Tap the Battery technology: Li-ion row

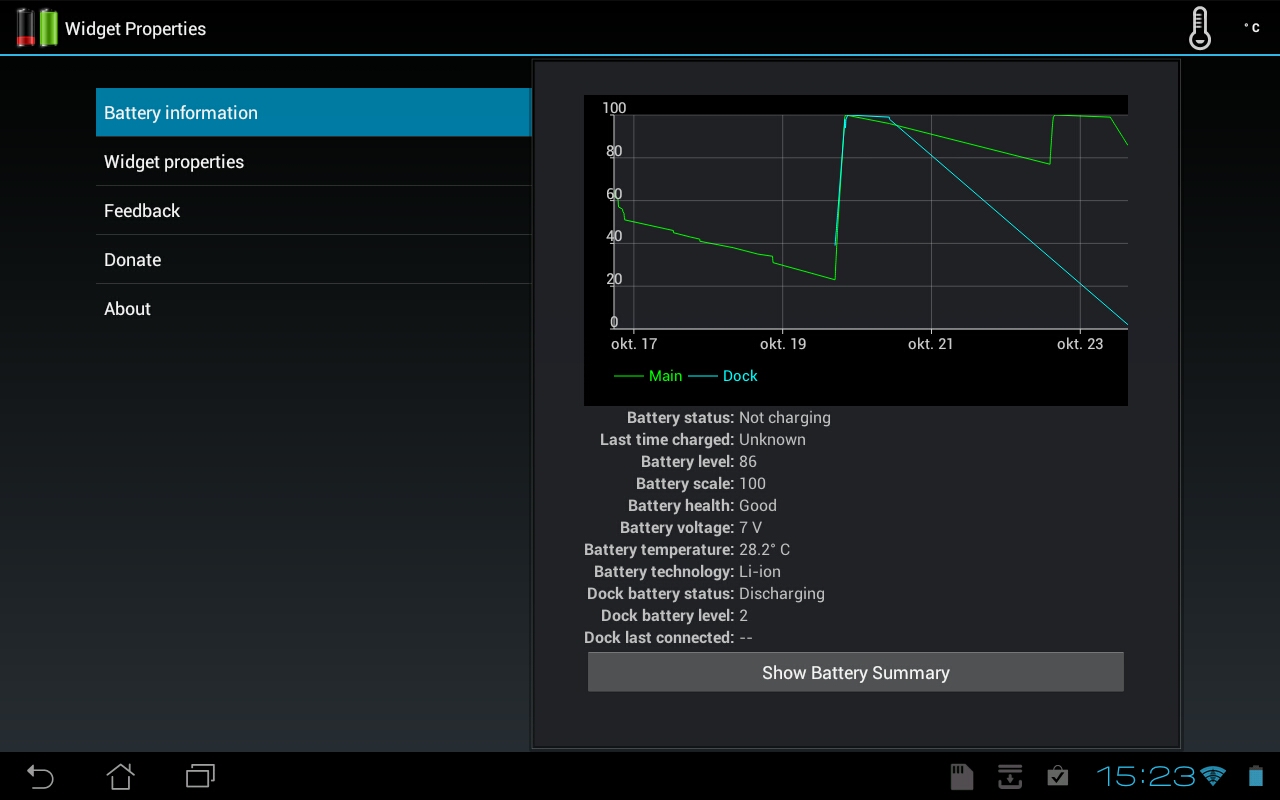[x=688, y=572]
